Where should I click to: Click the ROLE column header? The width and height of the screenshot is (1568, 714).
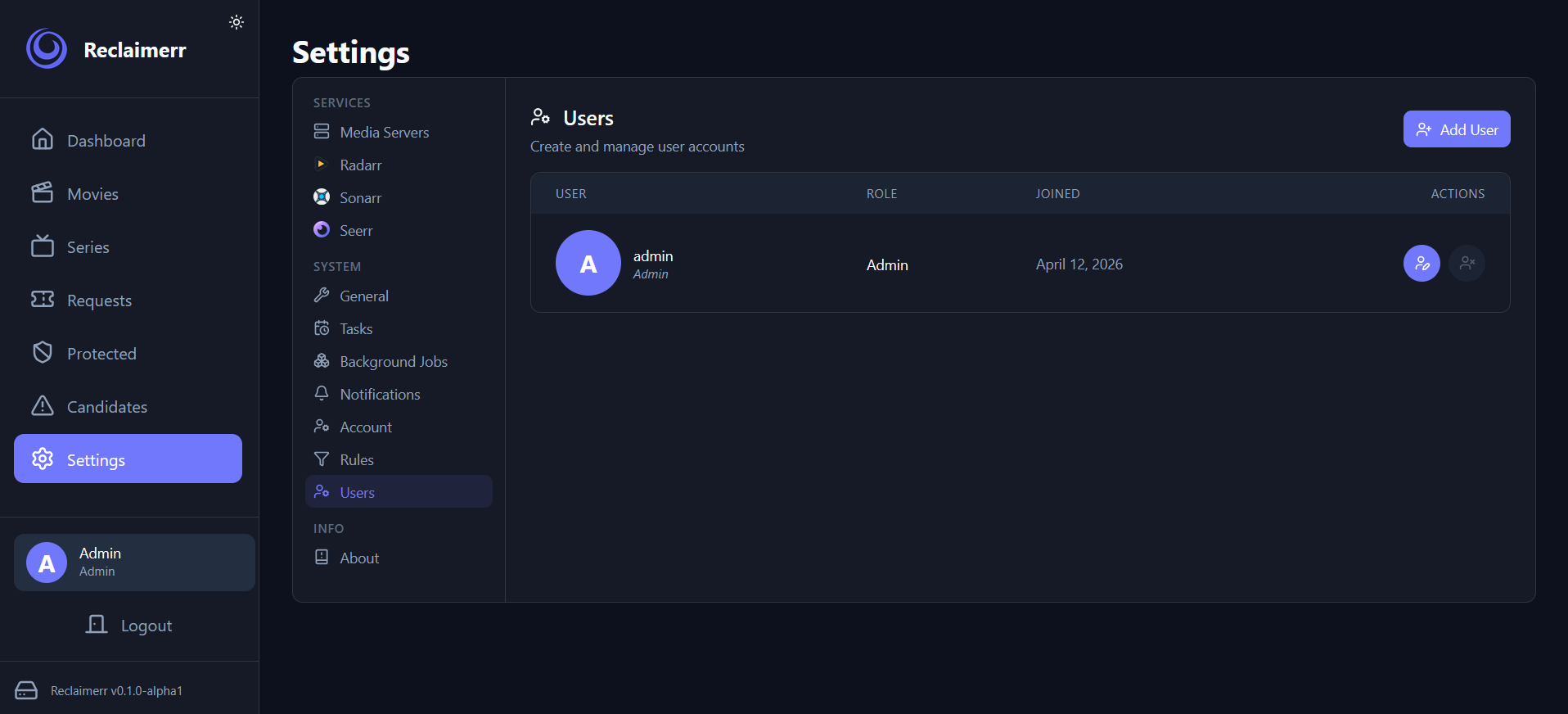882,193
